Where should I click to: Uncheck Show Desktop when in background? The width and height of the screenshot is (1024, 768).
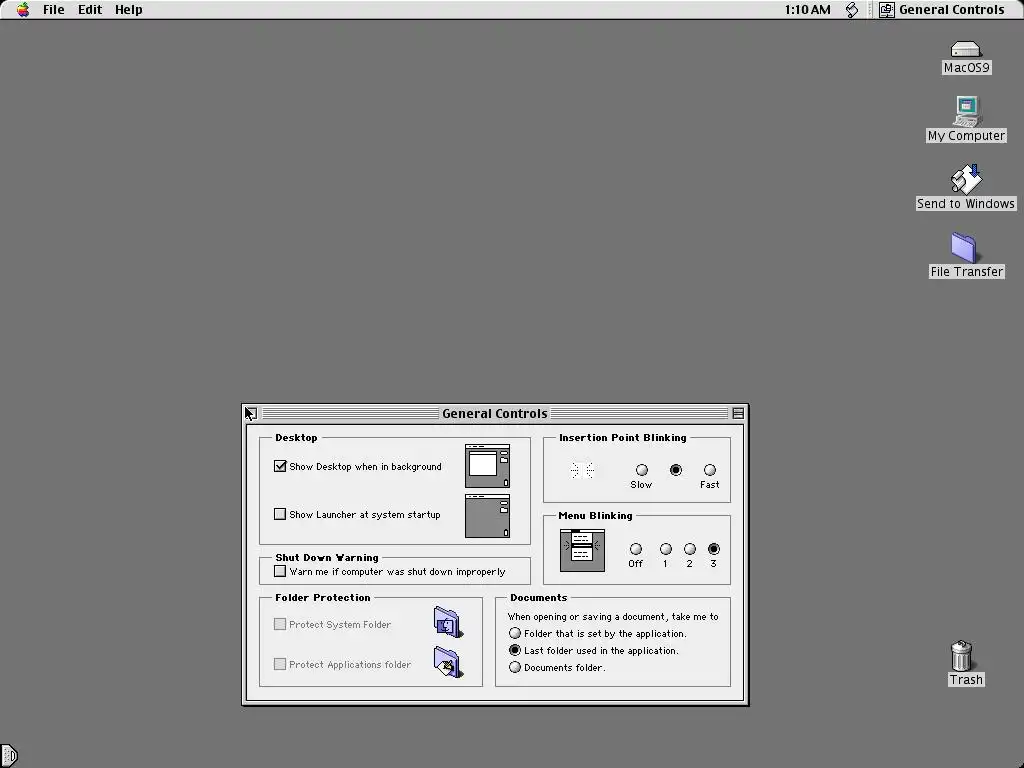[x=280, y=466]
